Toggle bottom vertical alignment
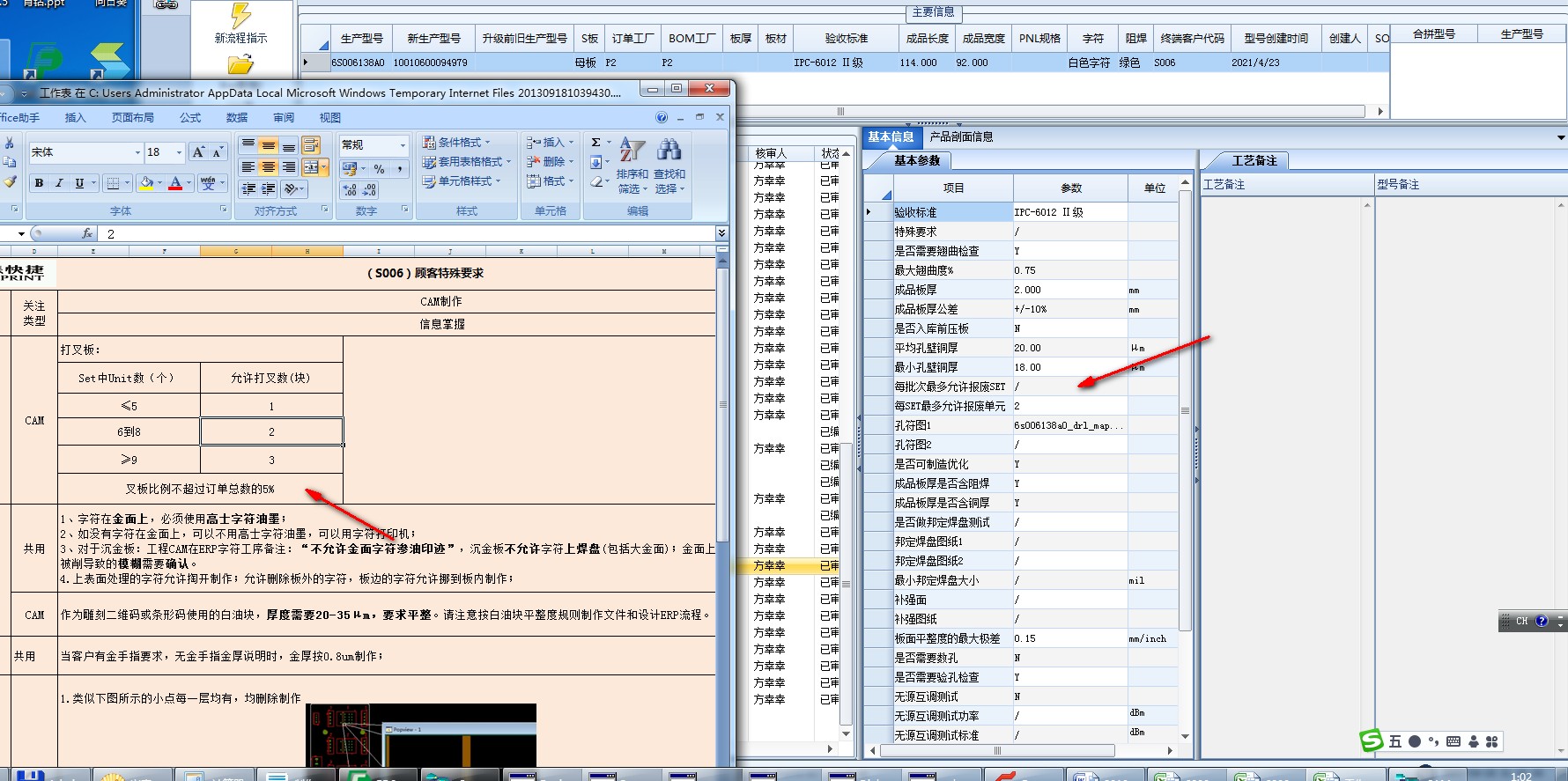 point(288,145)
